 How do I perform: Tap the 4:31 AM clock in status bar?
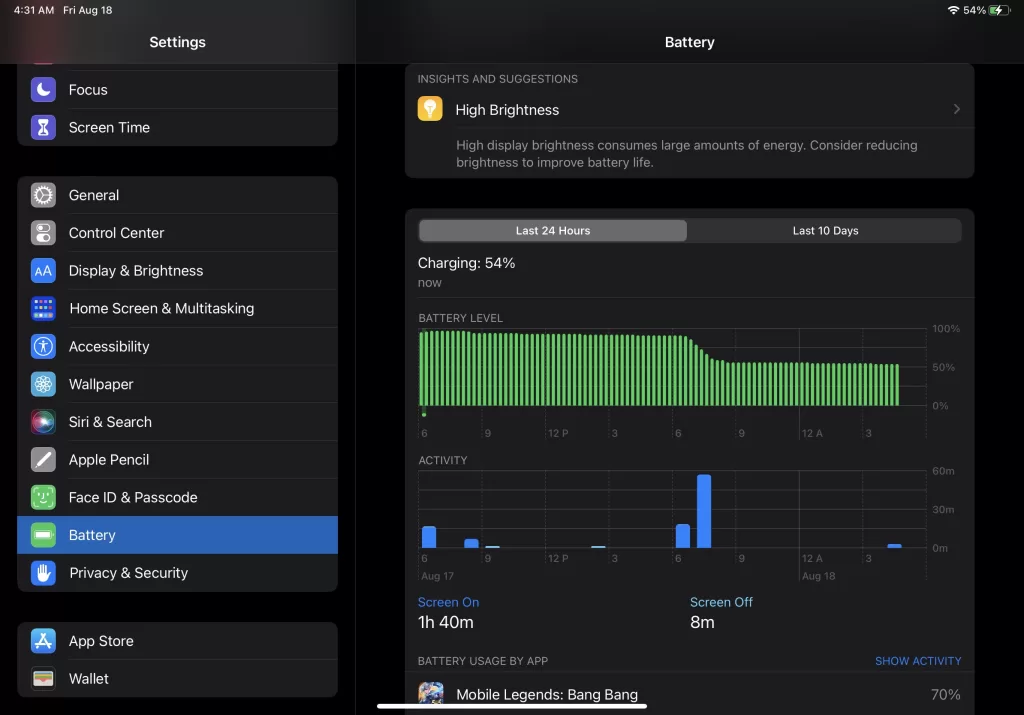(x=34, y=10)
